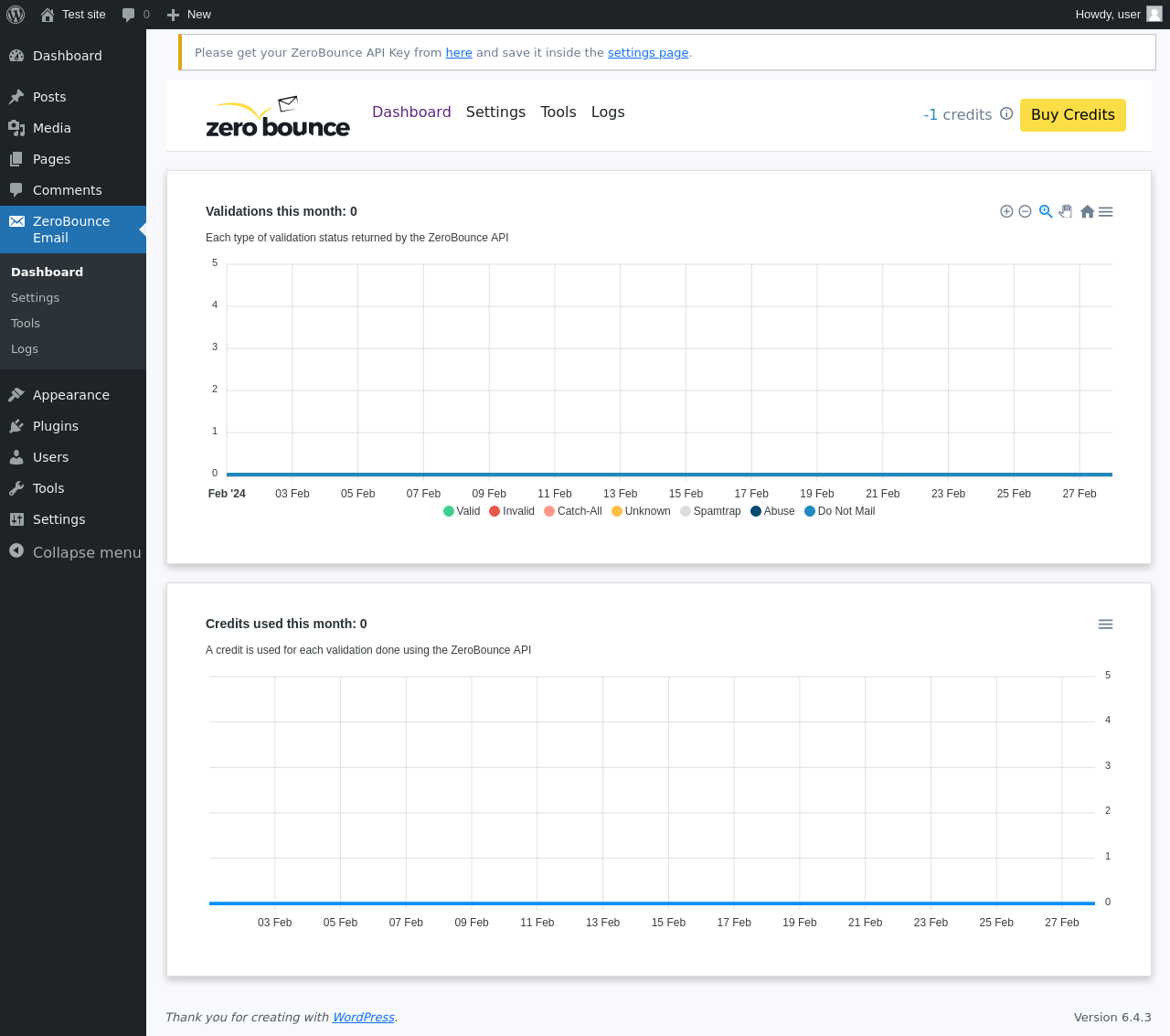Toggle the Invalid series in chart legend
This screenshot has height=1036, width=1170.
point(512,511)
